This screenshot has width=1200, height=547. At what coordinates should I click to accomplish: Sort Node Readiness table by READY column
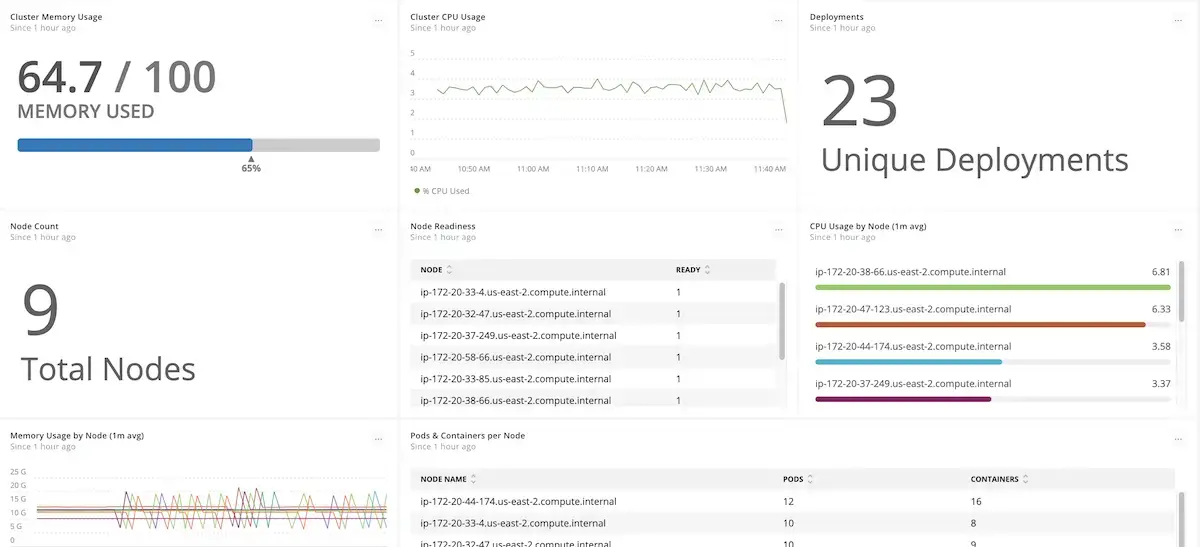pyautogui.click(x=693, y=270)
